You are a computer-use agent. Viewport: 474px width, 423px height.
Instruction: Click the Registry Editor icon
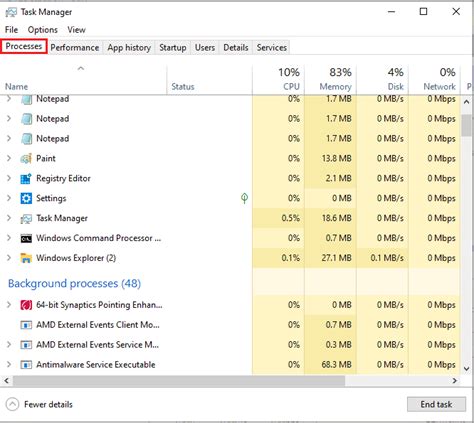tap(26, 179)
